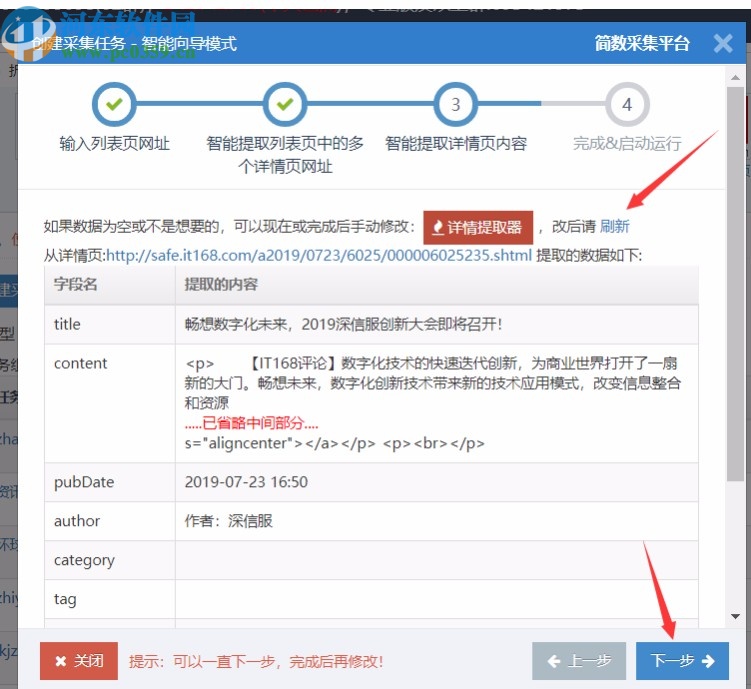Click the 关闭 button

click(79, 661)
